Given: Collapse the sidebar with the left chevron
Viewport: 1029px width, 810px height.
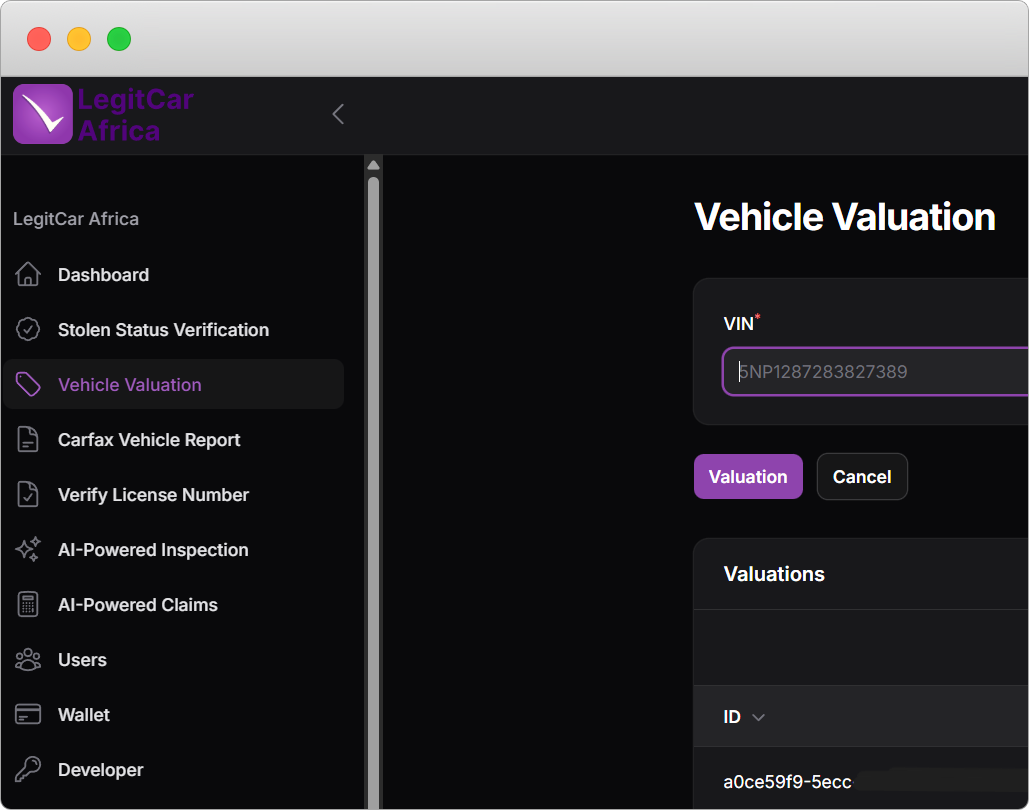Looking at the screenshot, I should pos(338,114).
